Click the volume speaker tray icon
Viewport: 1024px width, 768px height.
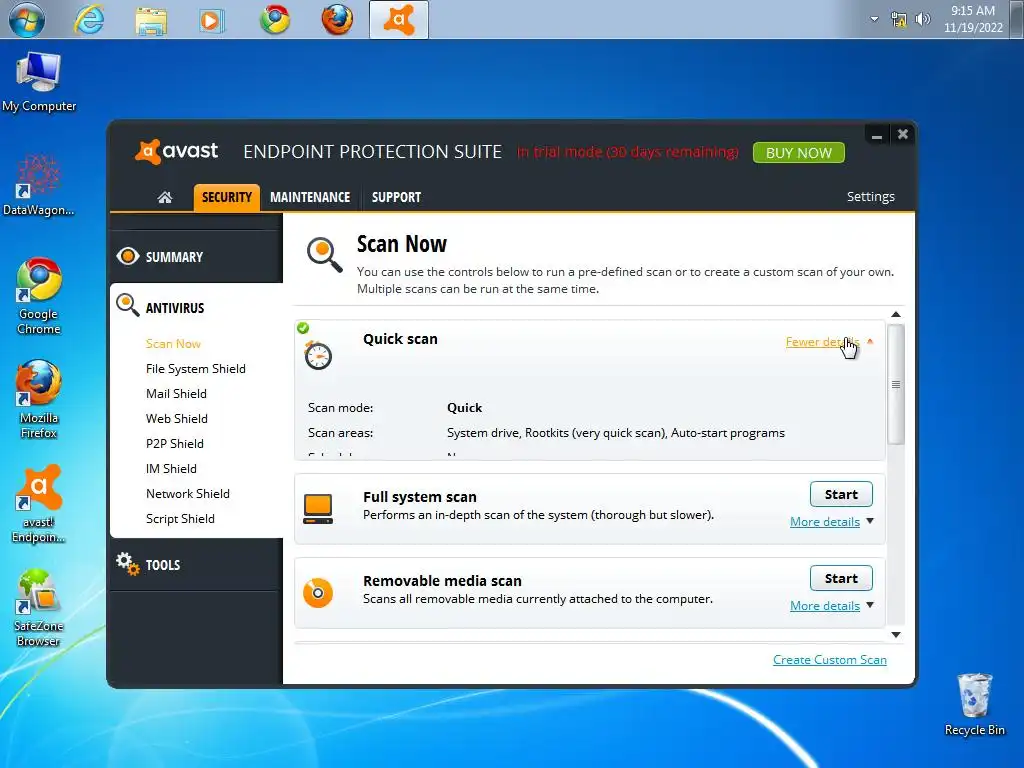coord(922,20)
